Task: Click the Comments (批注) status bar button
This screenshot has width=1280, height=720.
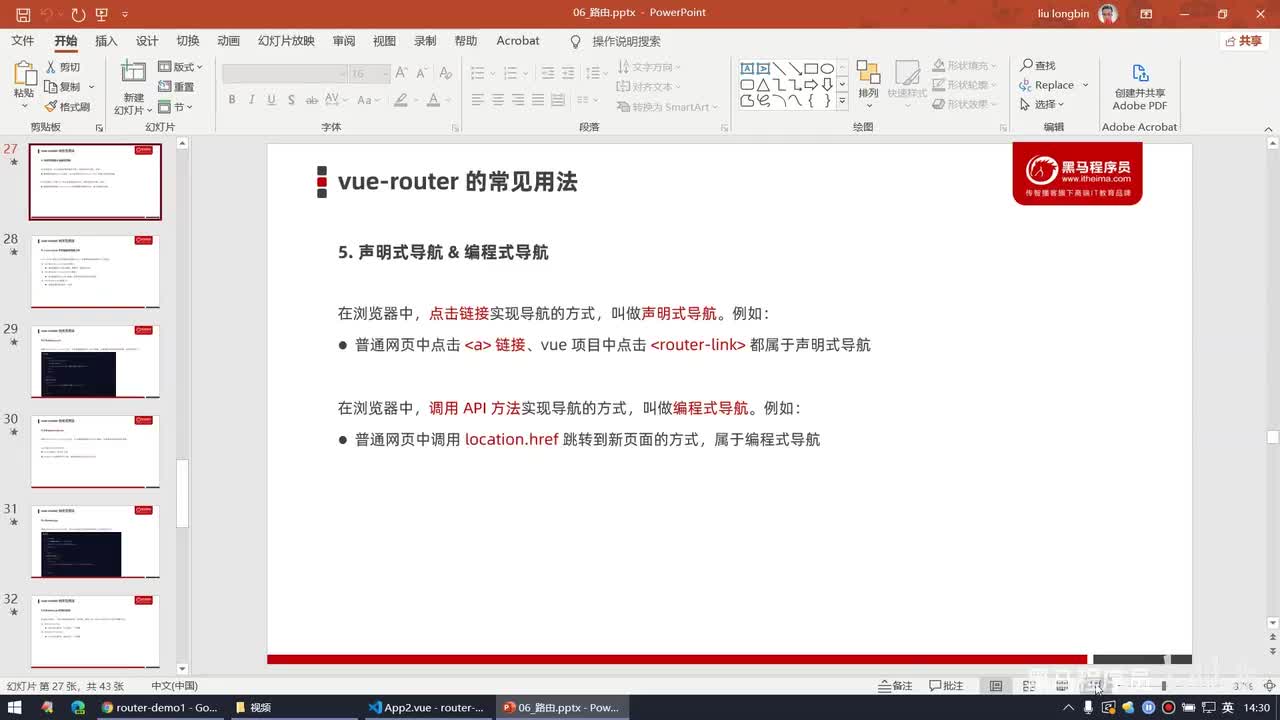Action: pos(946,686)
